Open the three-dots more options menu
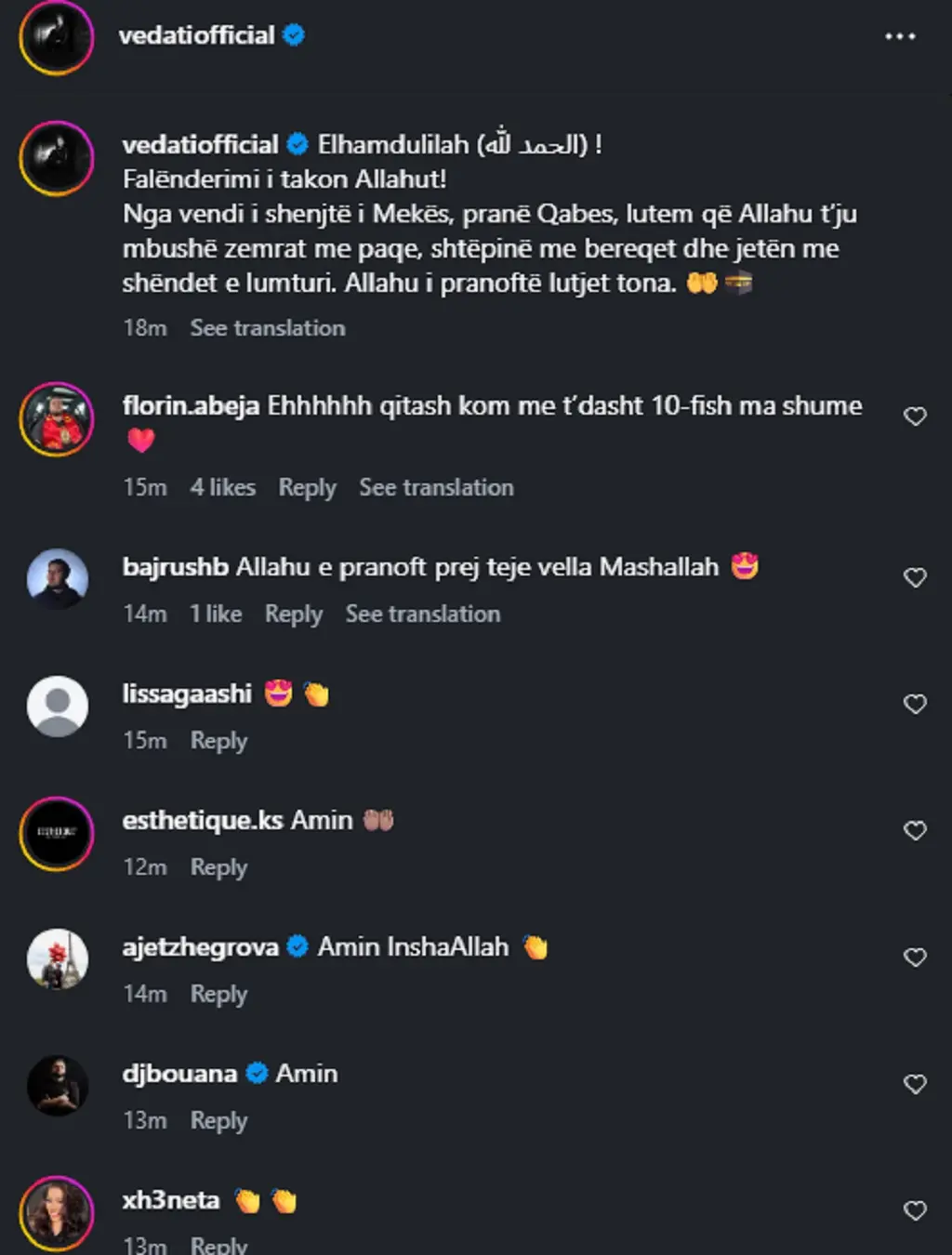952x1255 pixels. click(x=899, y=36)
